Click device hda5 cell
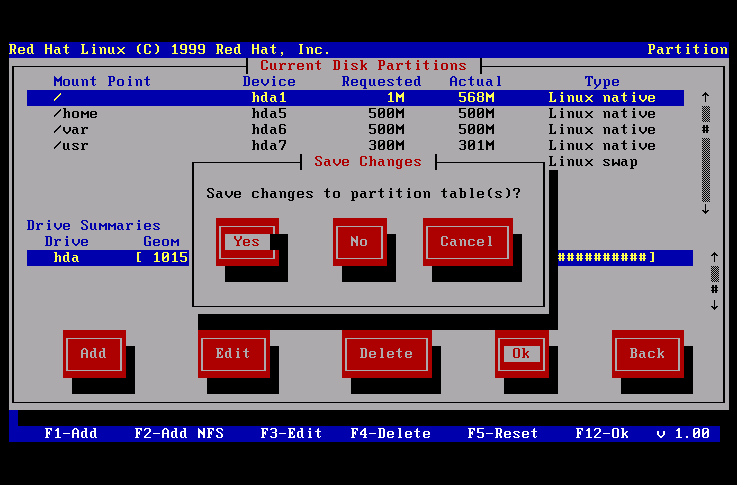This screenshot has width=737, height=485. click(x=269, y=114)
